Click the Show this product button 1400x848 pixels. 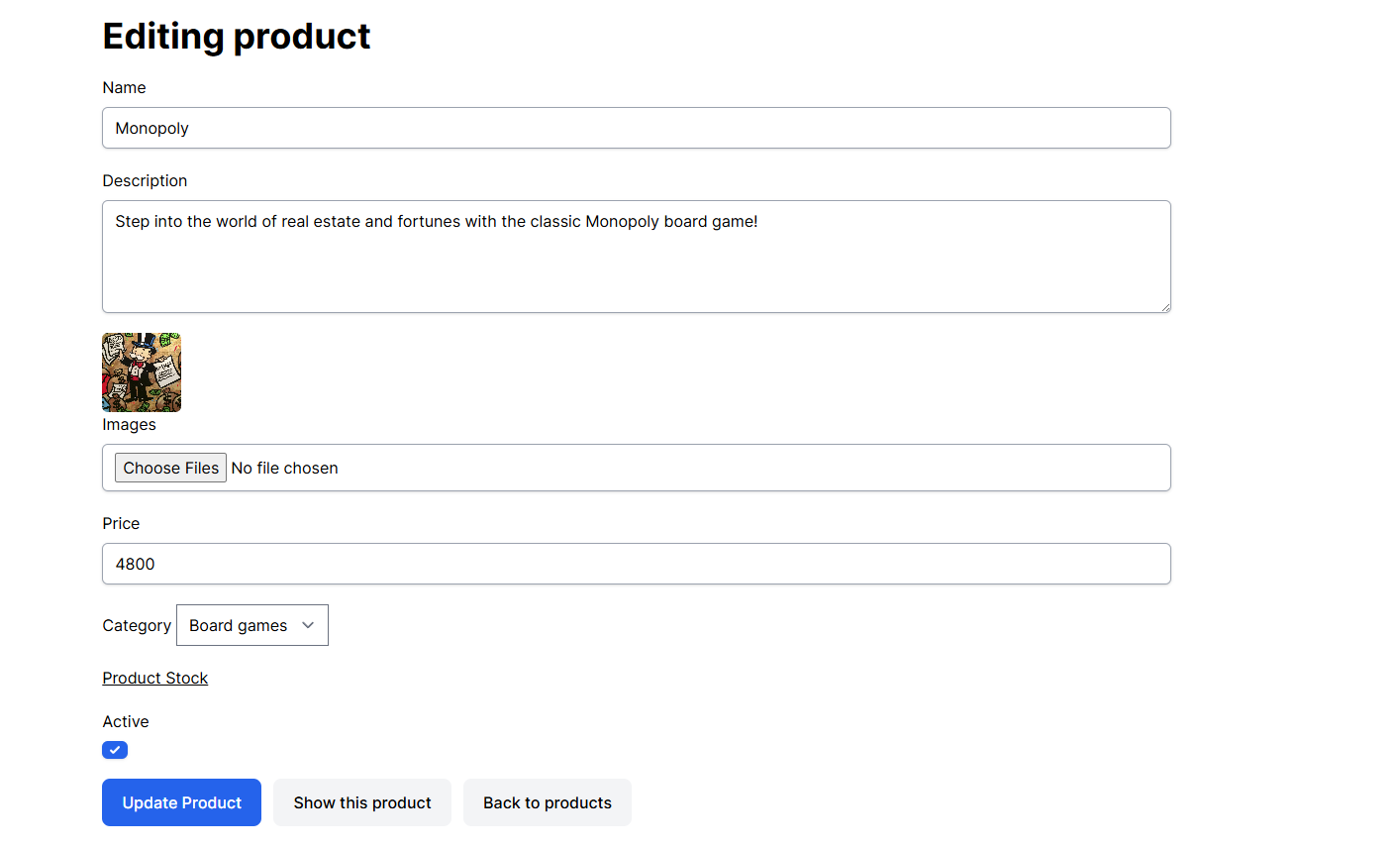tap(362, 802)
